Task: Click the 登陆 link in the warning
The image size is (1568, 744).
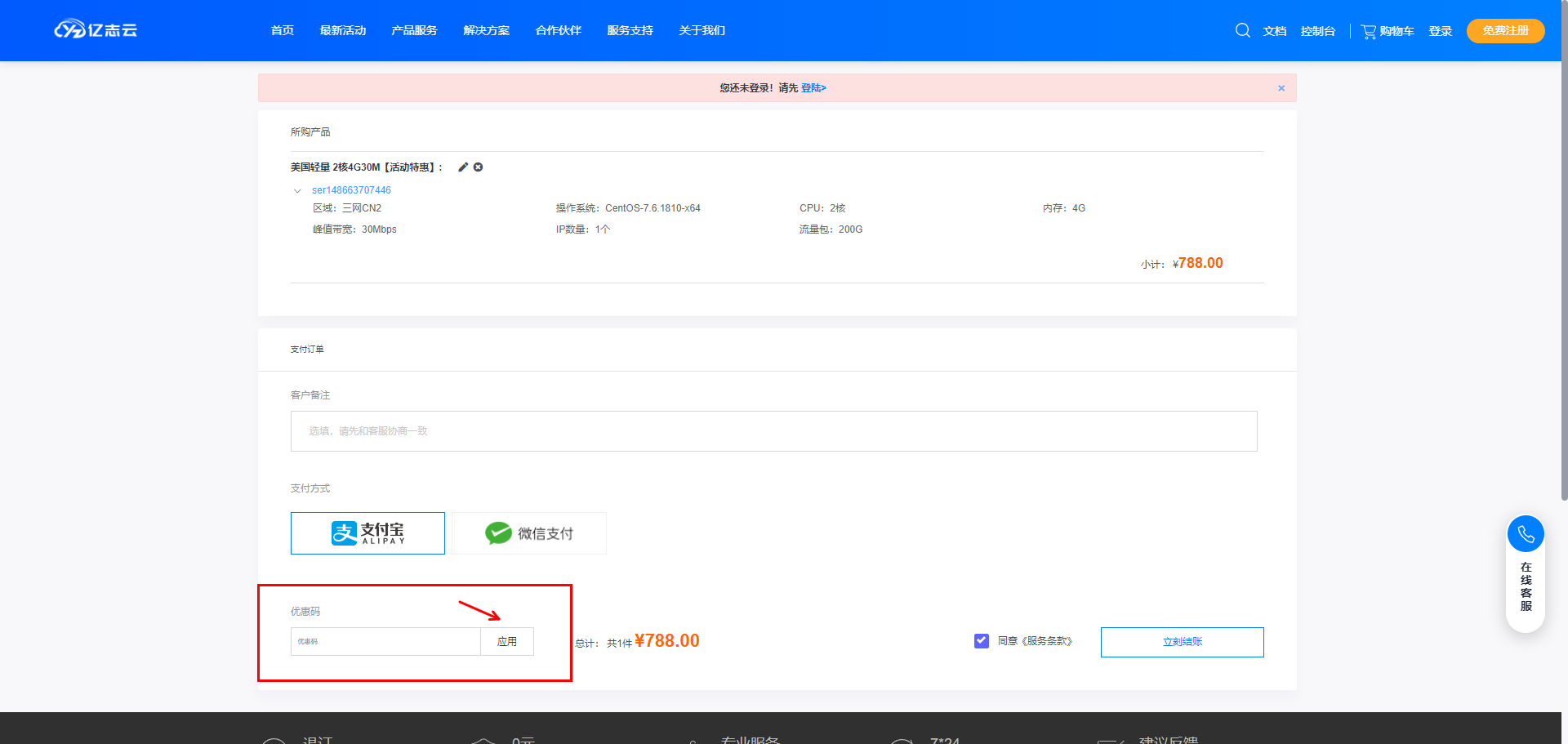Action: [x=813, y=88]
